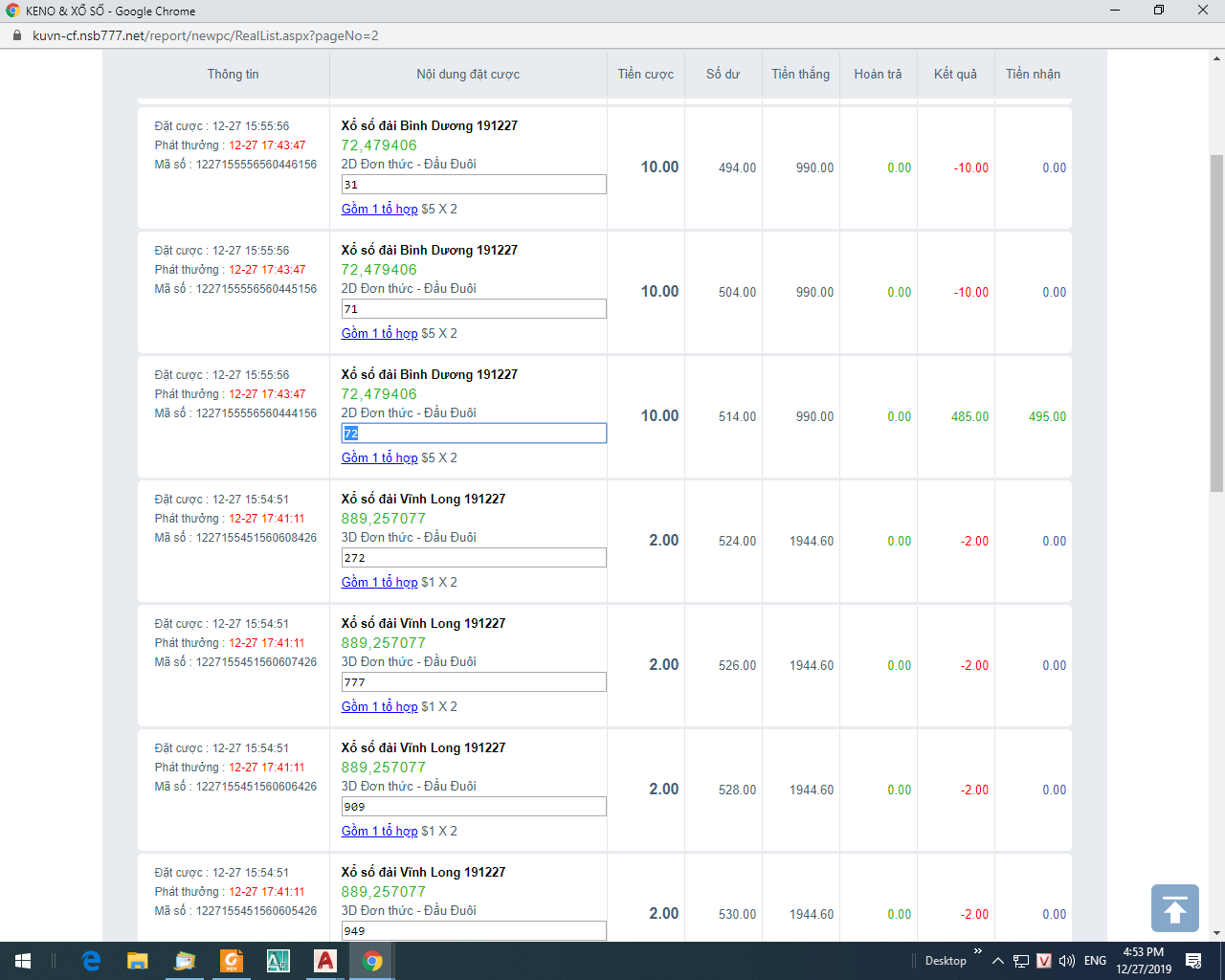The width and height of the screenshot is (1225, 980).
Task: Open File Explorer from the taskbar
Action: pos(138,961)
